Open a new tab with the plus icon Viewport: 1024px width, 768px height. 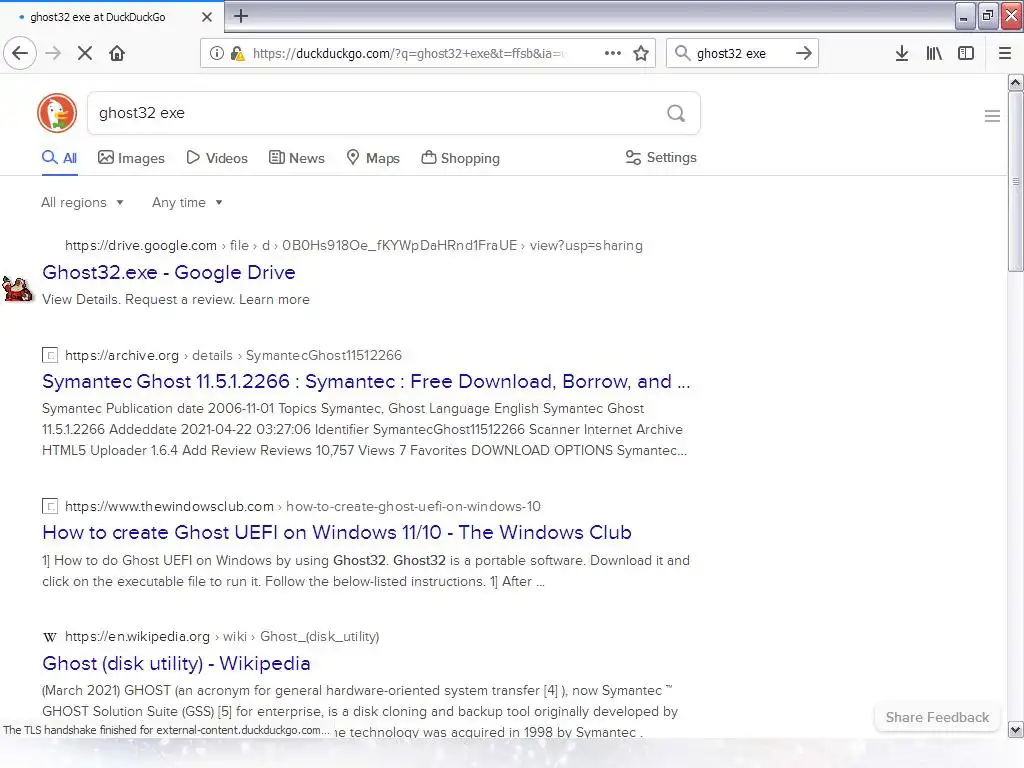[x=241, y=16]
